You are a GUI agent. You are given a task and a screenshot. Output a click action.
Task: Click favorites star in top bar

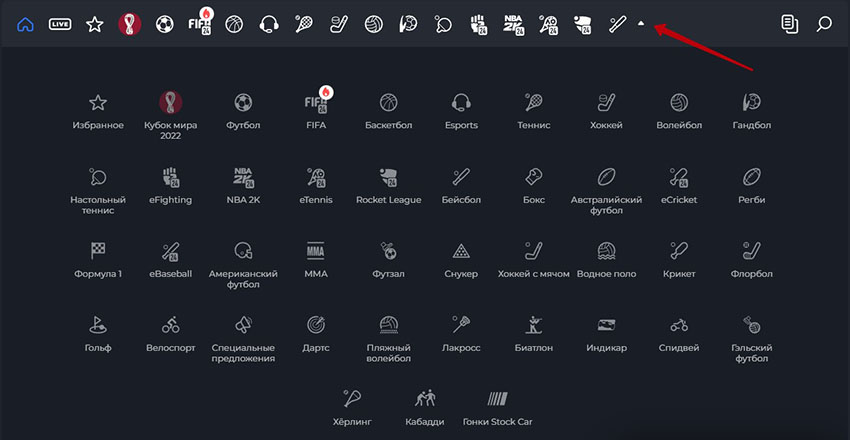tap(95, 24)
